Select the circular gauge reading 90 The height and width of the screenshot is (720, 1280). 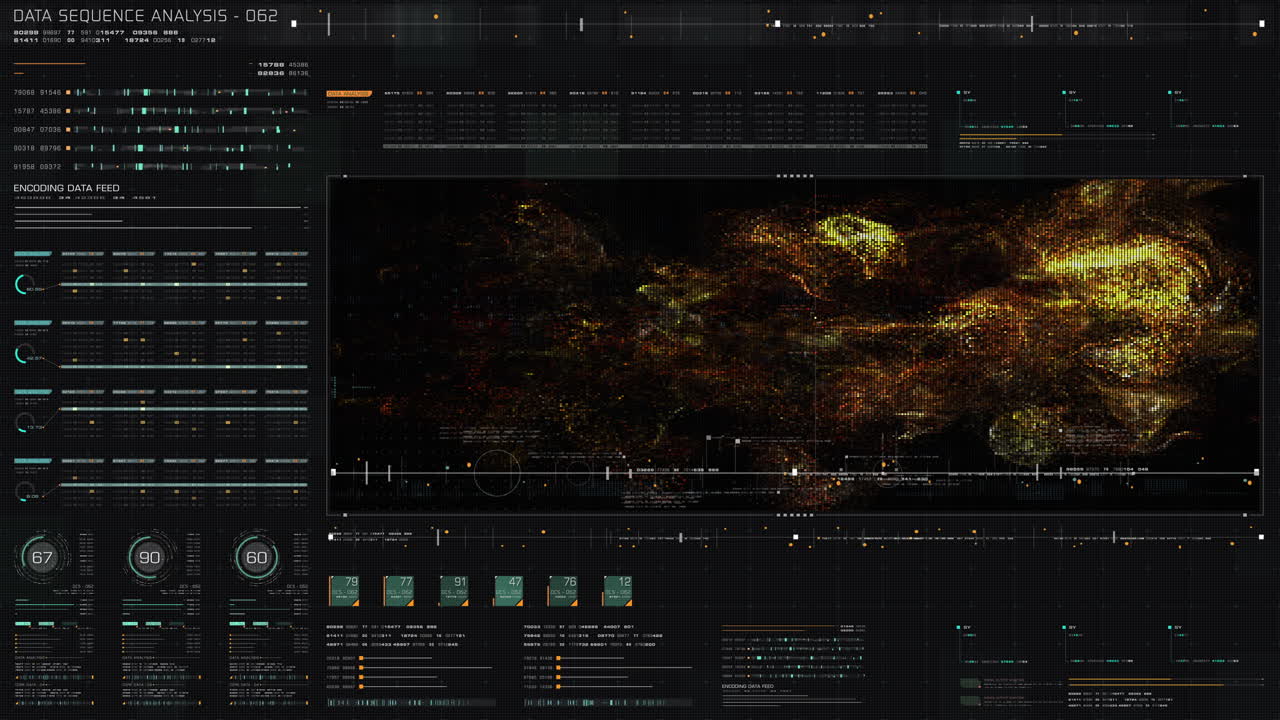tap(149, 558)
